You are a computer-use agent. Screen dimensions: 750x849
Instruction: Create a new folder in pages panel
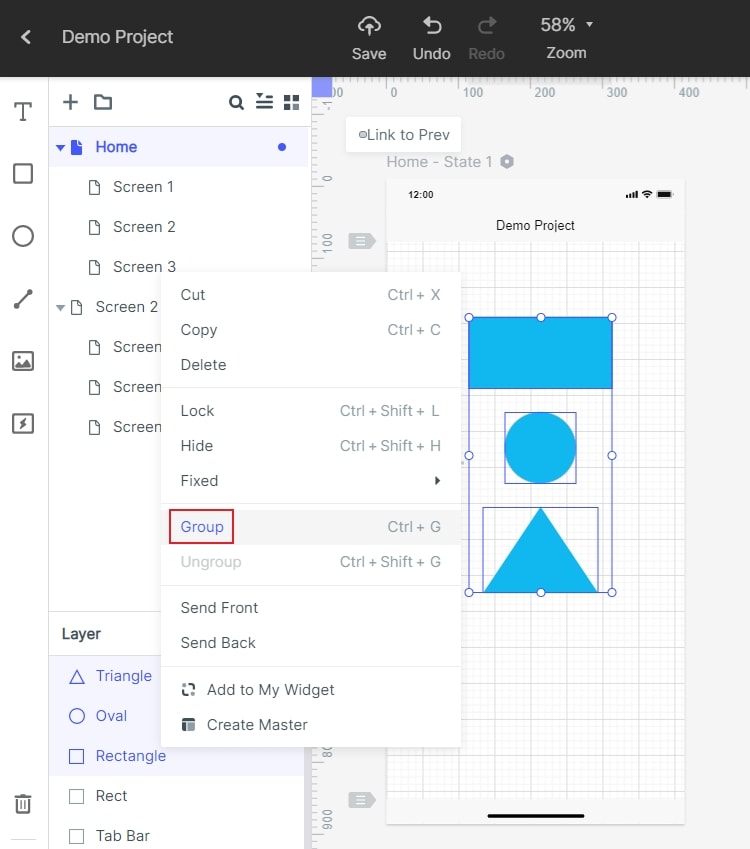103,102
